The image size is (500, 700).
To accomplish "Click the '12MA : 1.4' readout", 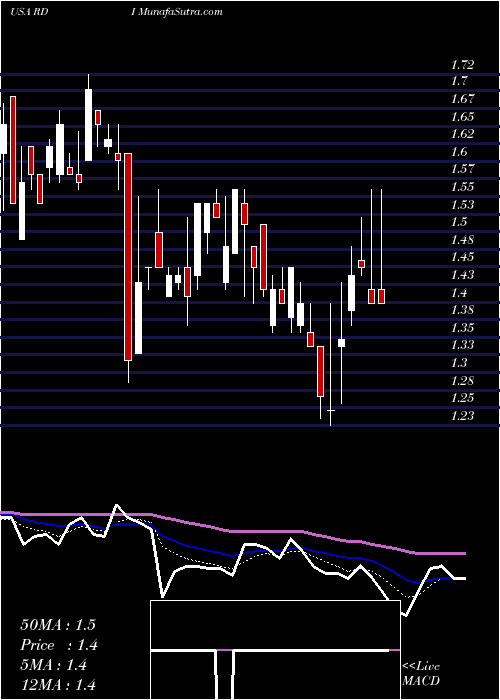I will click(x=58, y=685).
